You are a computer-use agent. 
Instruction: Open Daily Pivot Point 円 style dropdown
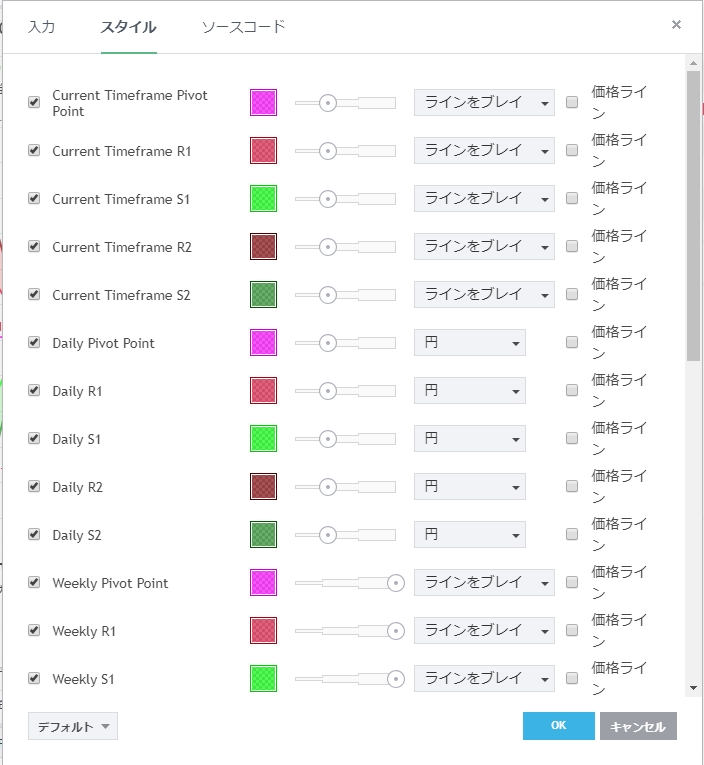470,343
